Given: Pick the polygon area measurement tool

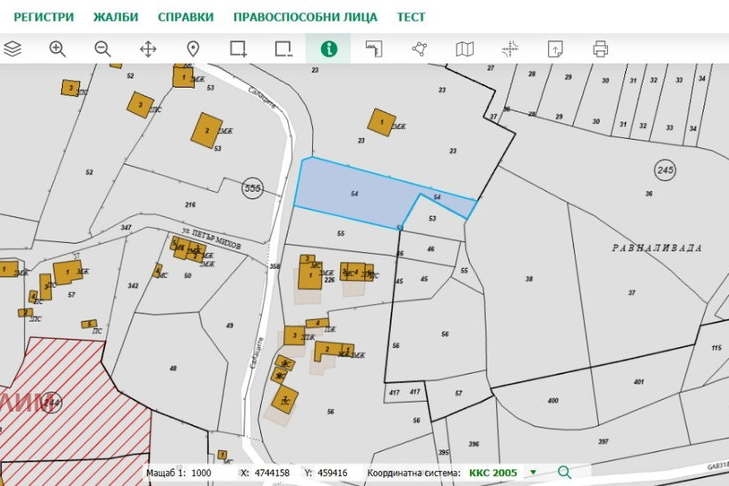Looking at the screenshot, I should click(x=419, y=48).
